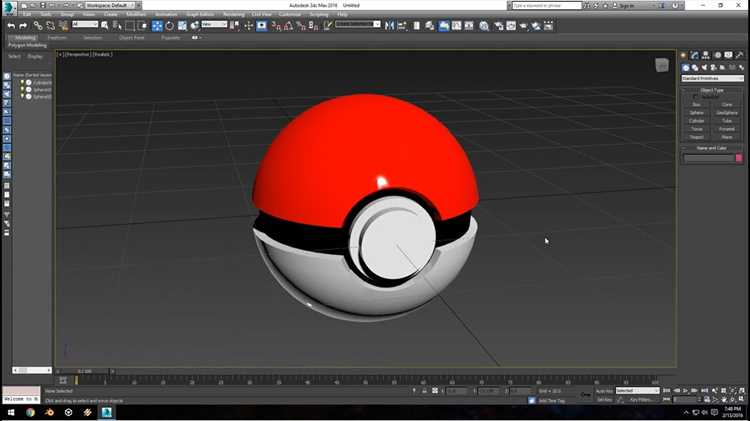Image resolution: width=750 pixels, height=421 pixels.
Task: Open the Modify panel tab icon
Action: pyautogui.click(x=695, y=55)
